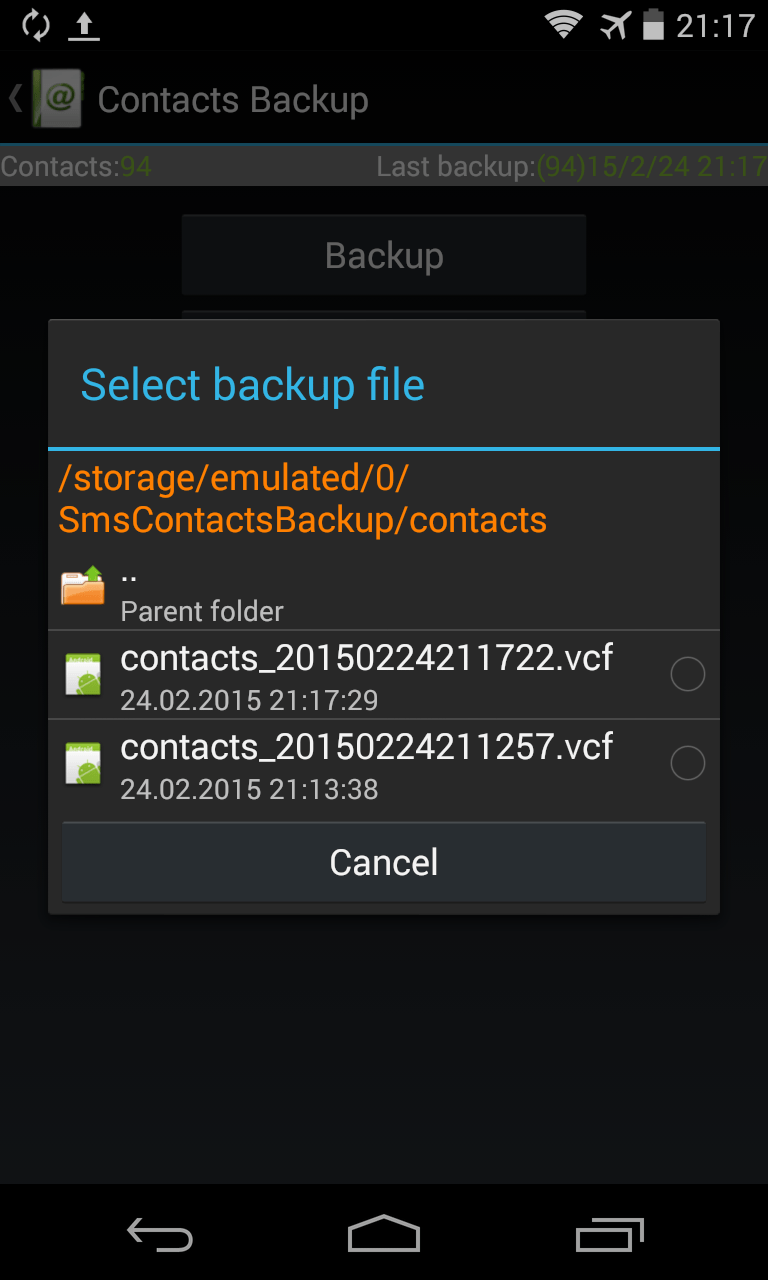The height and width of the screenshot is (1280, 768).
Task: Tap the Contacts Backup title text
Action: [233, 100]
